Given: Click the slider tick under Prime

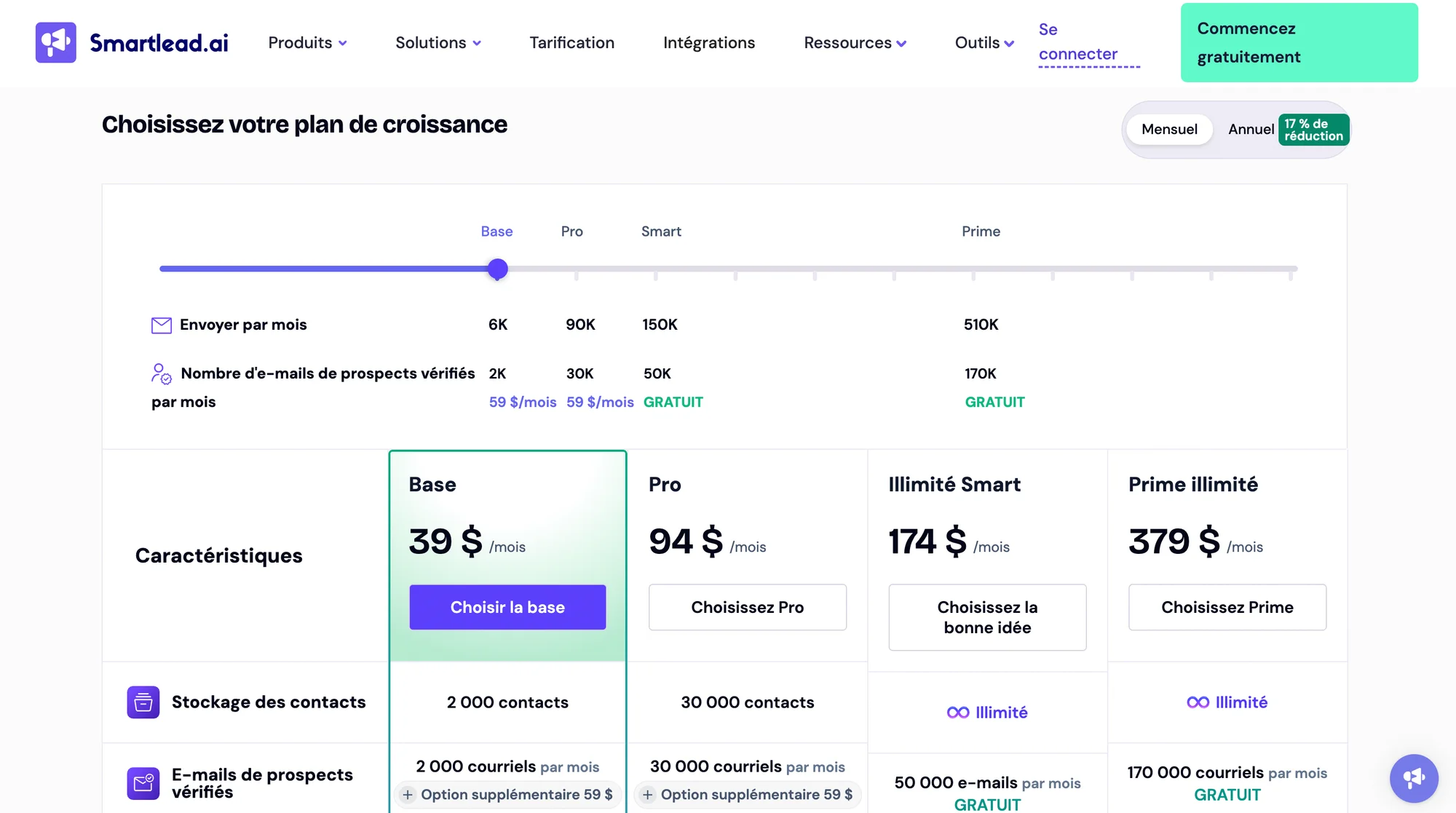Looking at the screenshot, I should [973, 275].
